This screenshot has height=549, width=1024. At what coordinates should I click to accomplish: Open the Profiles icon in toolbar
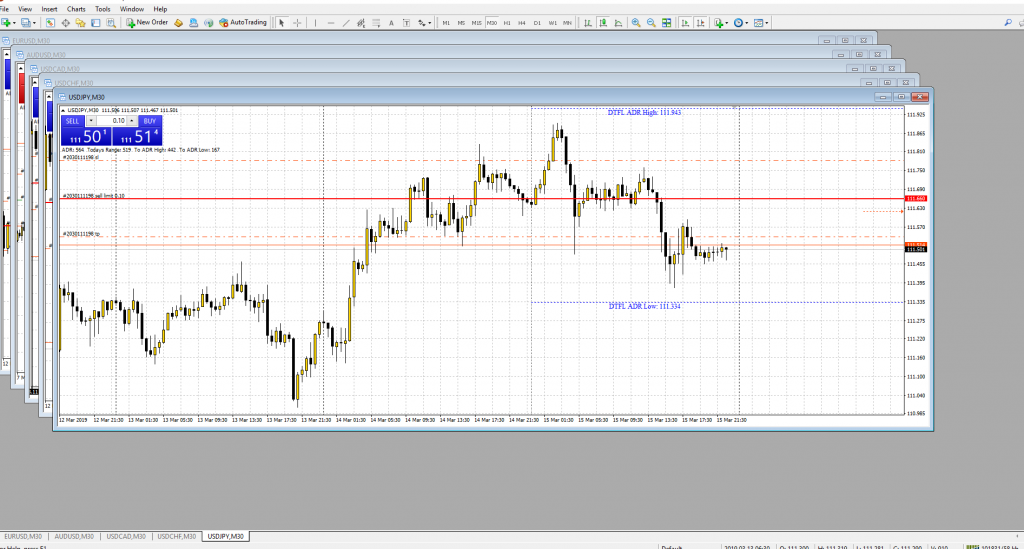pyautogui.click(x=25, y=23)
